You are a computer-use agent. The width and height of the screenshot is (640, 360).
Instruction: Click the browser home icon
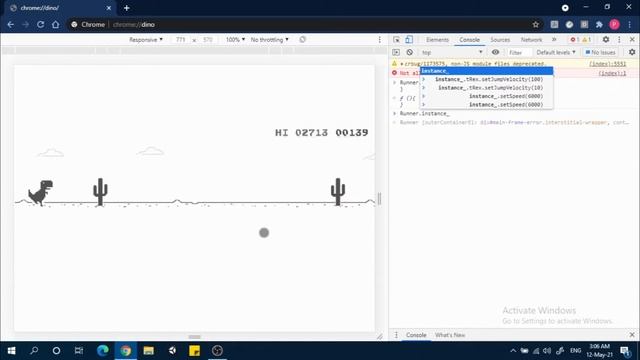pyautogui.click(x=56, y=24)
